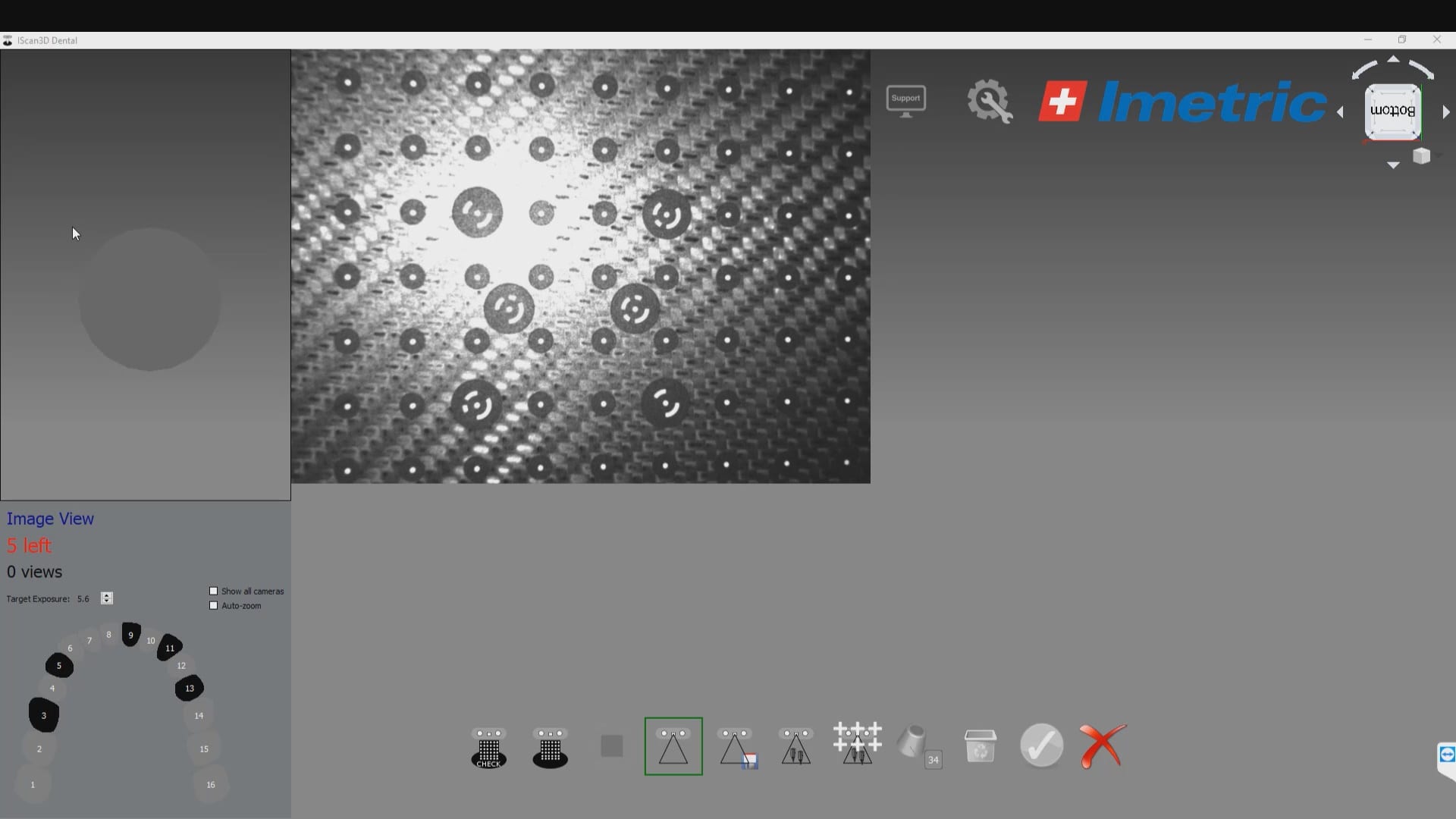Select tooth number 3 on arch
This screenshot has height=819, width=1456.
click(x=44, y=715)
